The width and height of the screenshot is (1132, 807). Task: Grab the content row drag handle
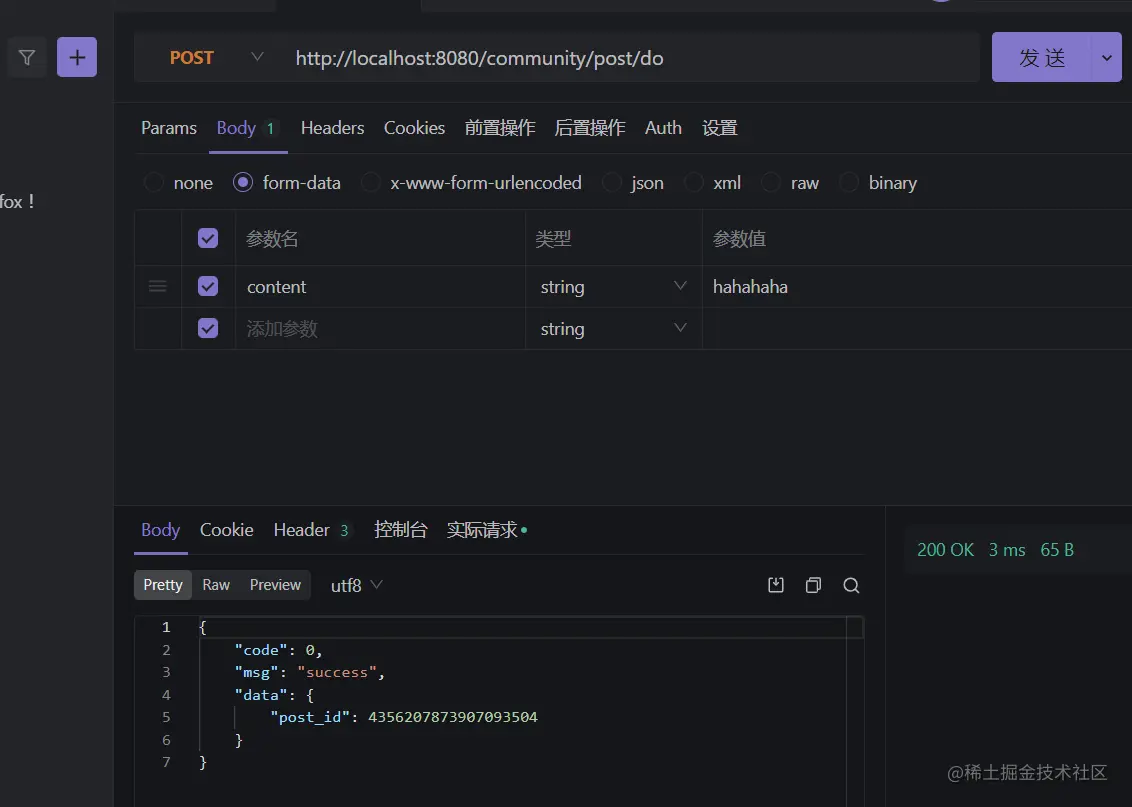[157, 287]
